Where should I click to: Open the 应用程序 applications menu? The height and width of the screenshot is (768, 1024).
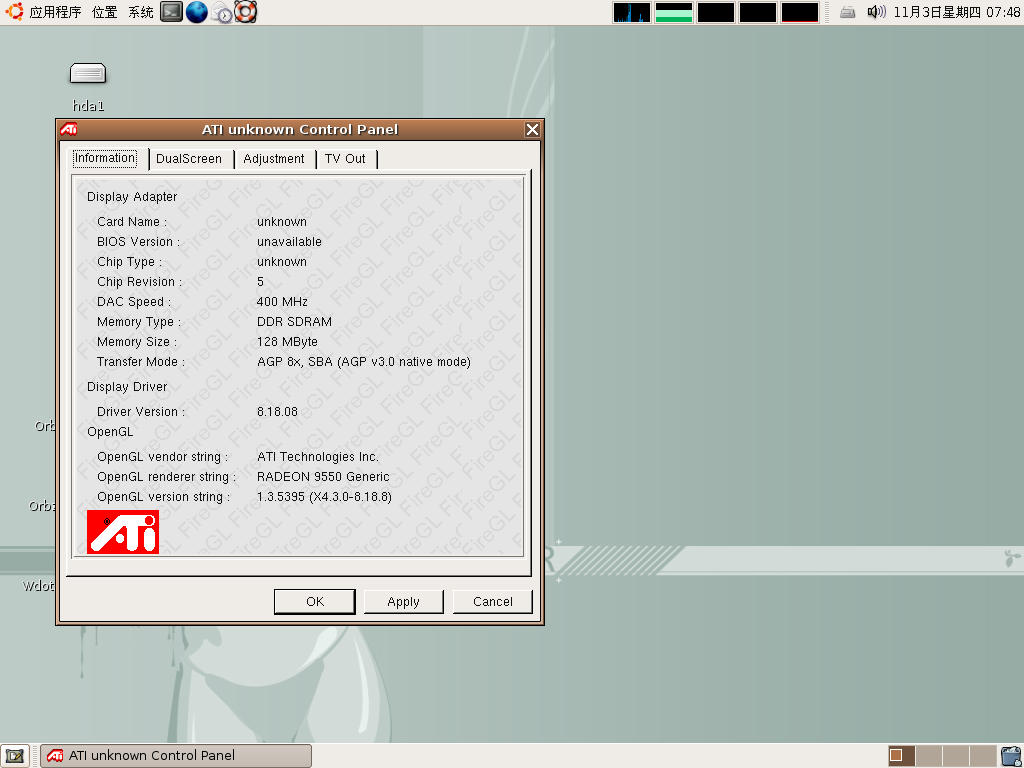(56, 12)
